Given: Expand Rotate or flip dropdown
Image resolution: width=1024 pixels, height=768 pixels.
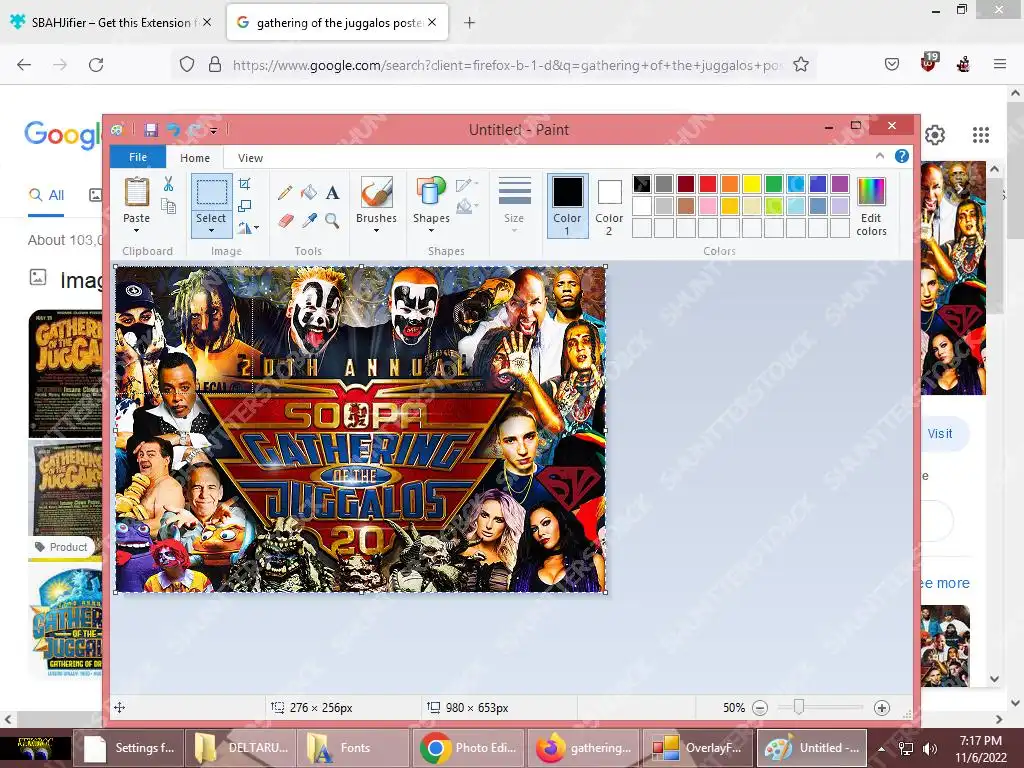Looking at the screenshot, I should pyautogui.click(x=256, y=228).
